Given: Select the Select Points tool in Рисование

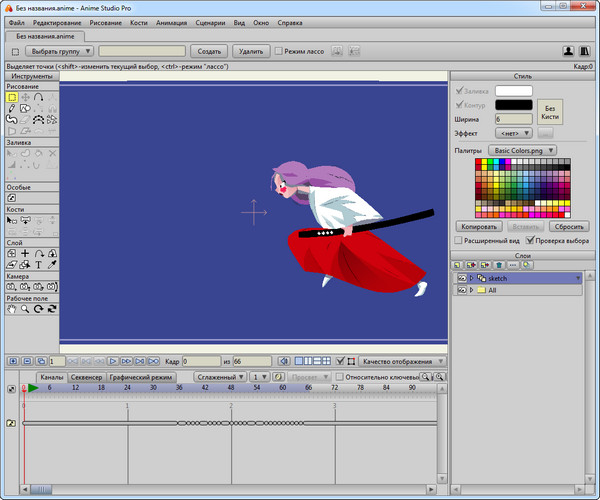Looking at the screenshot, I should pos(11,98).
